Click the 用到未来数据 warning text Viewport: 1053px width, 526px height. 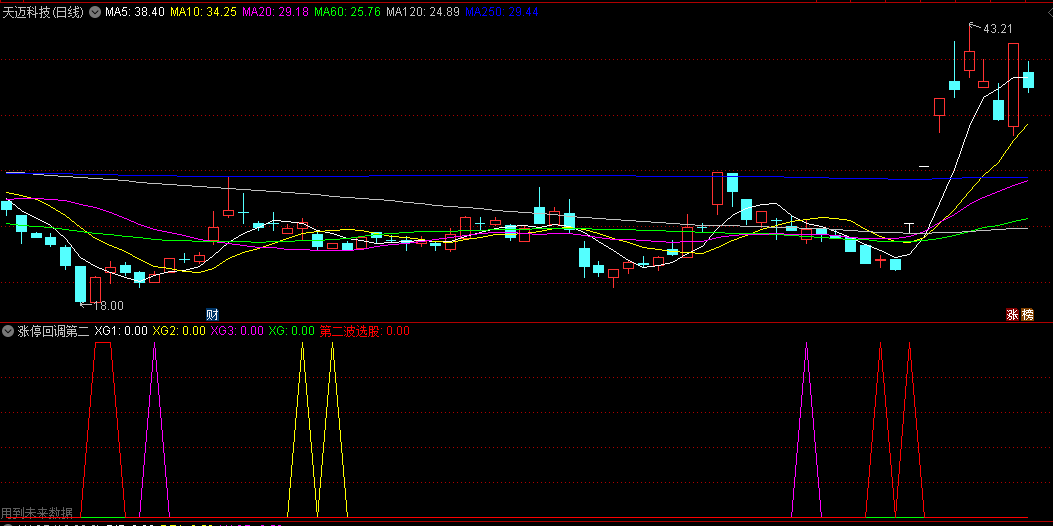coord(37,514)
